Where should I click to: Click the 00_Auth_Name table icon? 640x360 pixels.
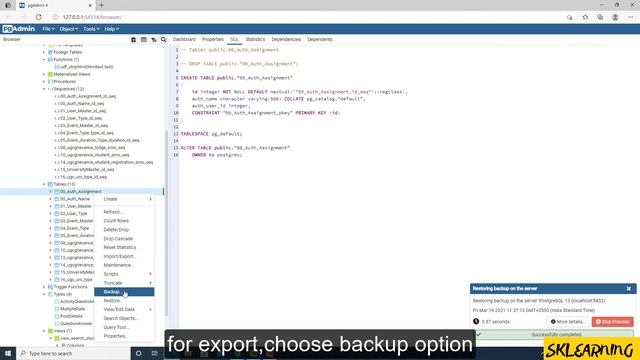point(57,199)
